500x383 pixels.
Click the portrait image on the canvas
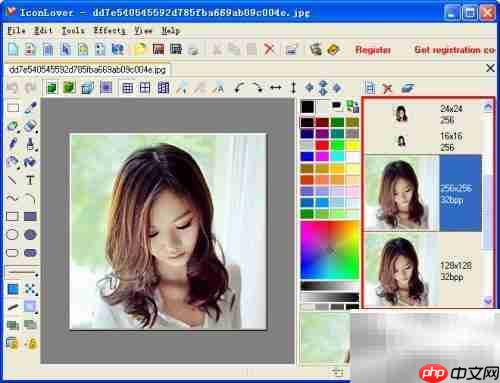pos(168,231)
